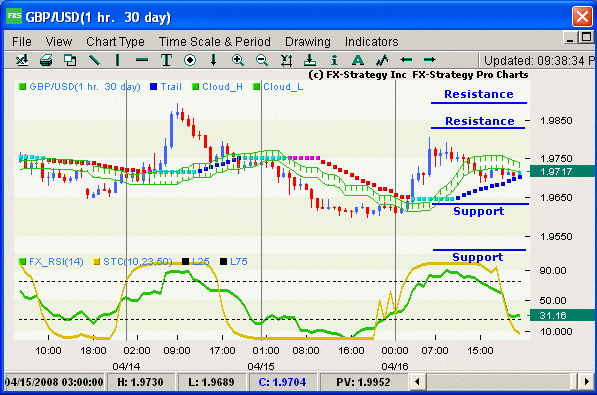Select the vertical line drawing tool
This screenshot has width=597, height=395.
point(118,60)
